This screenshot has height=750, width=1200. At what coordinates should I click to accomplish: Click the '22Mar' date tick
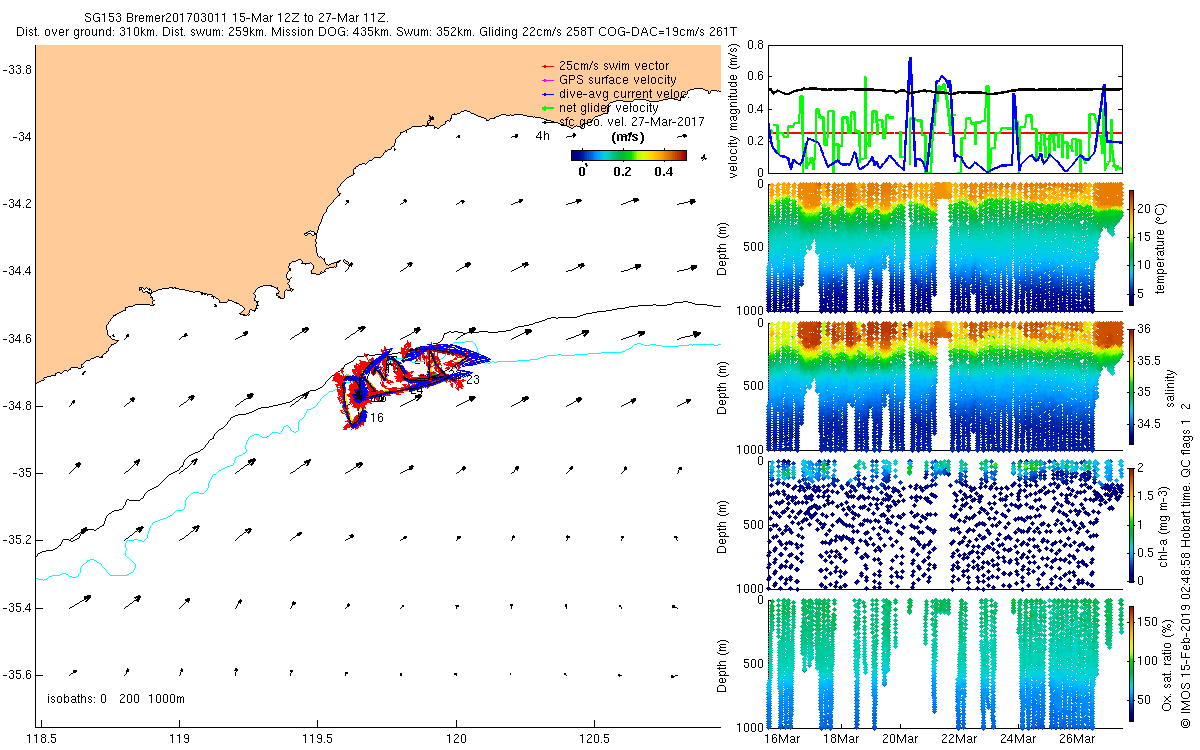[959, 739]
